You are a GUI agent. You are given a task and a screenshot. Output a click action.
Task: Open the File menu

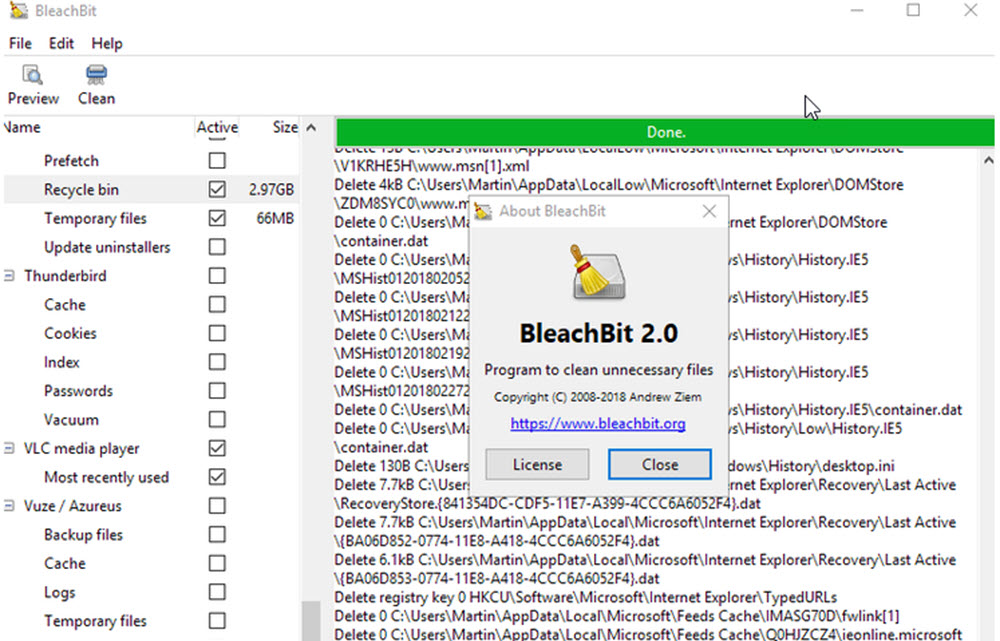20,43
